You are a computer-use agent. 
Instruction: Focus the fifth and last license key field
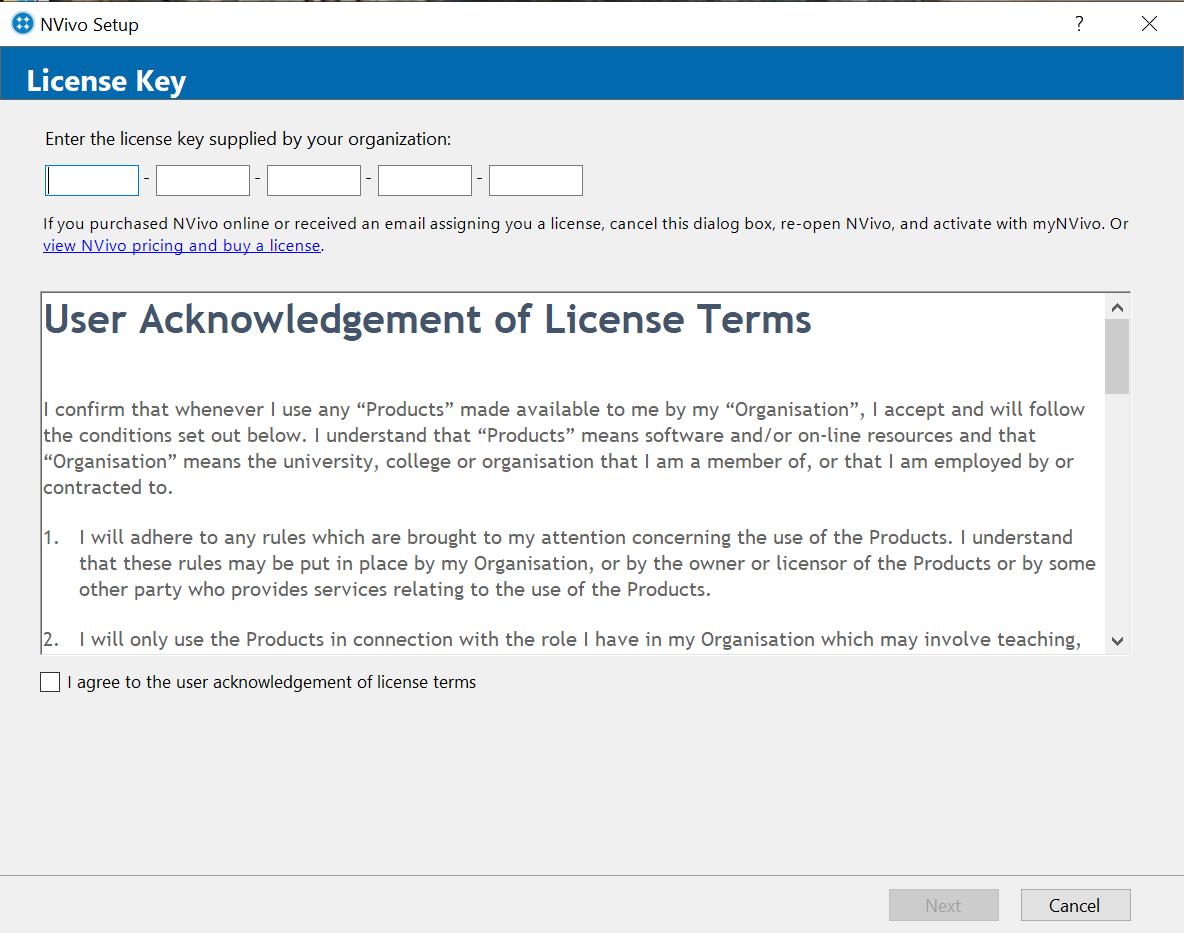tap(536, 181)
